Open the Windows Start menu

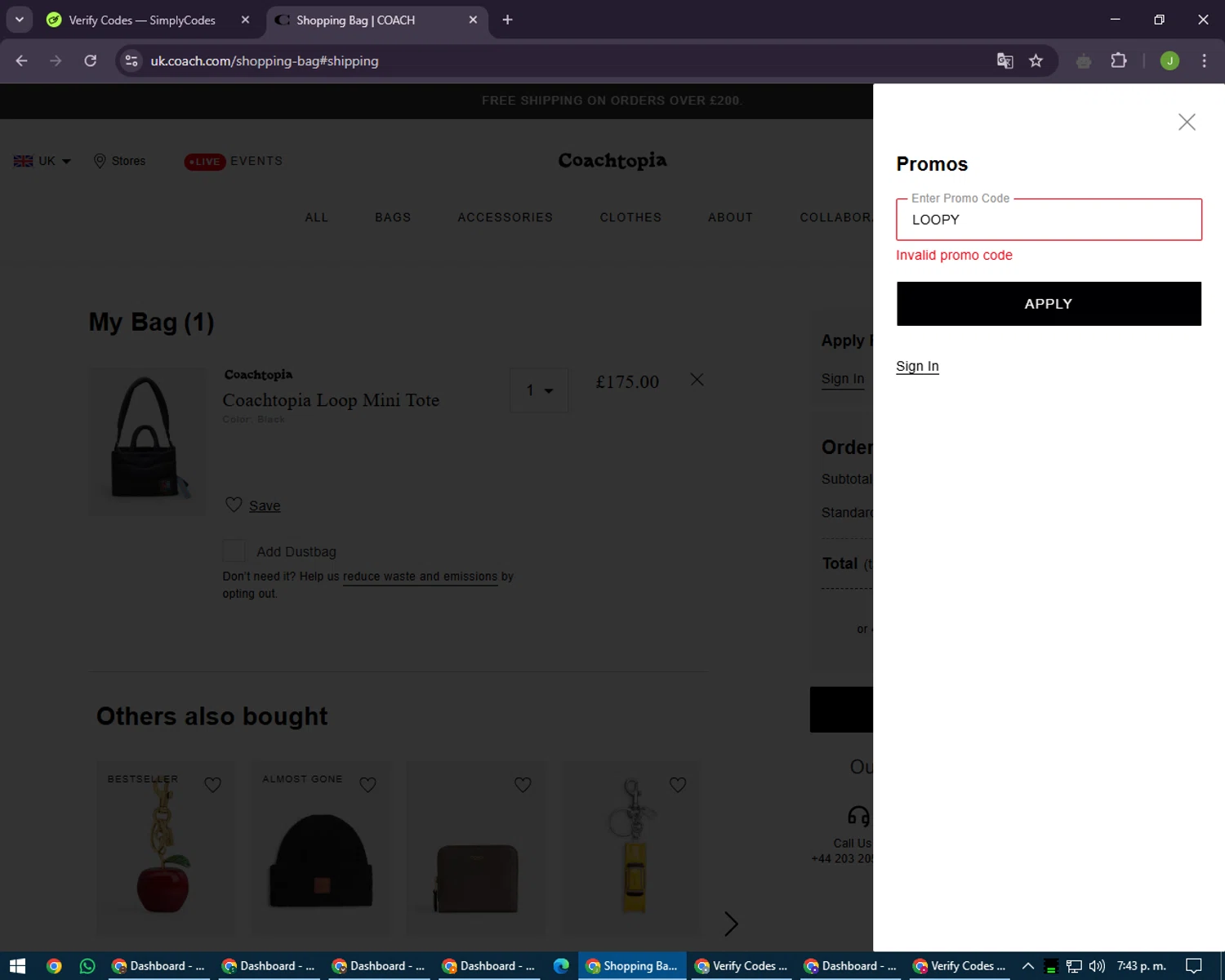click(x=18, y=966)
